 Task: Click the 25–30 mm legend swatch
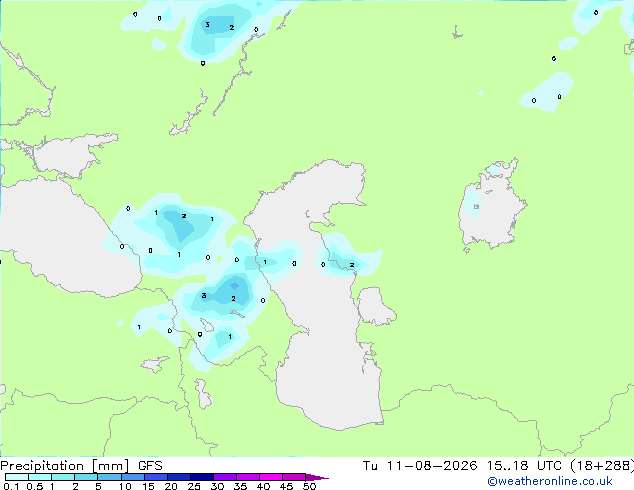(202, 477)
